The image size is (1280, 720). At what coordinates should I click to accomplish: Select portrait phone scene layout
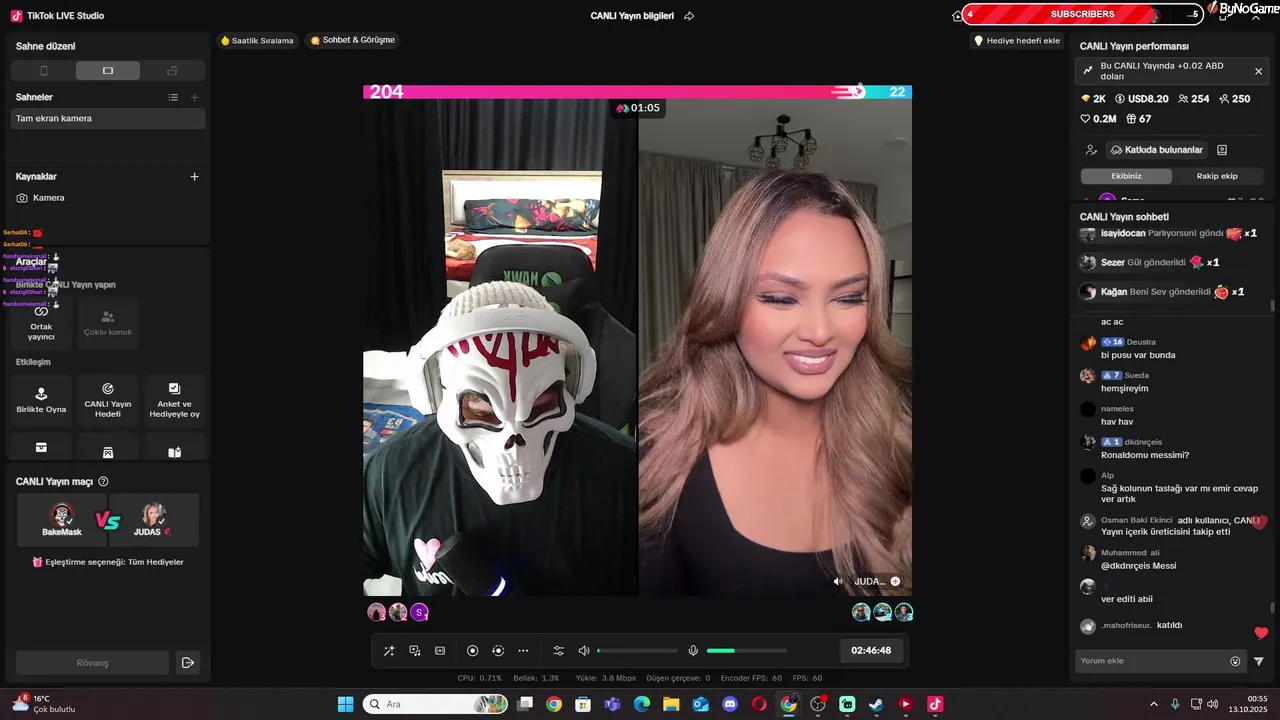pos(43,71)
